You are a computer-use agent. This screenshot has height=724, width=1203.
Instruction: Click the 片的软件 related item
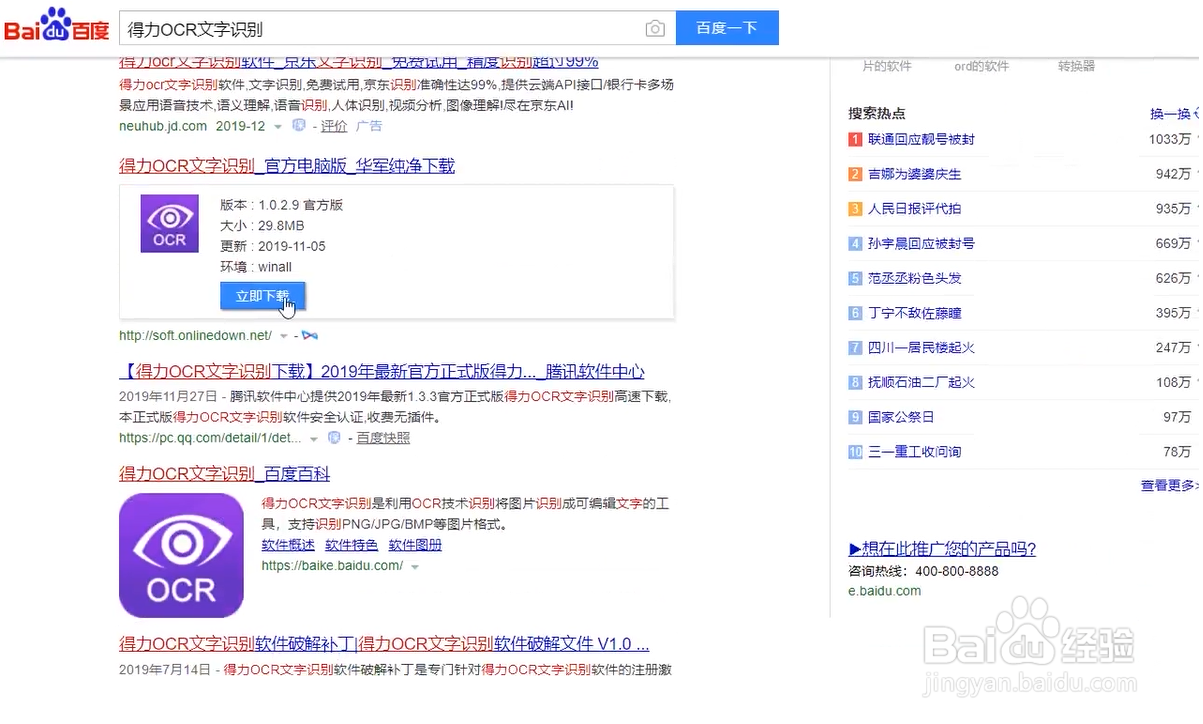[x=887, y=66]
